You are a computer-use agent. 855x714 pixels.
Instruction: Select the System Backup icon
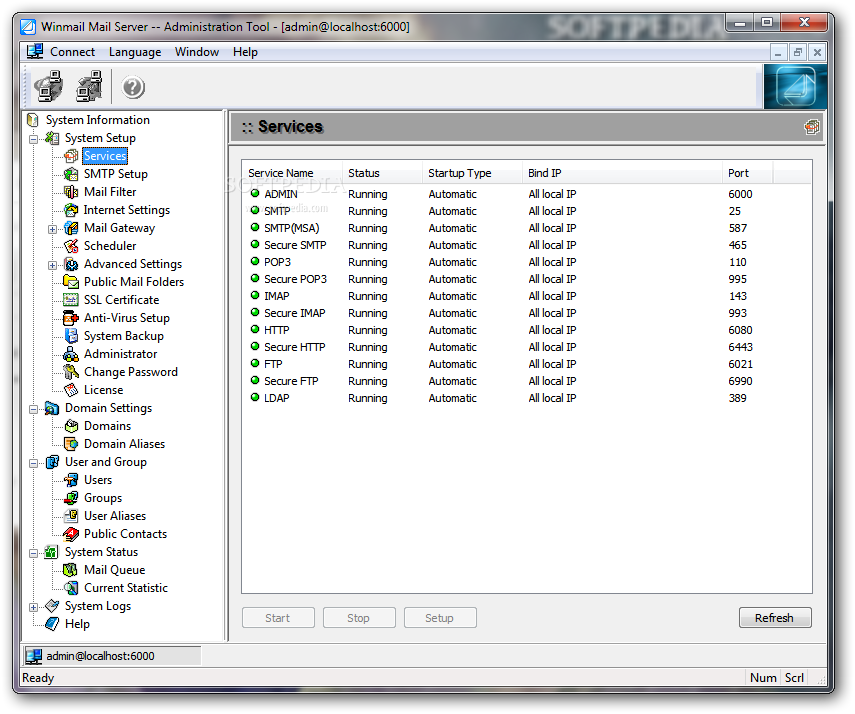[x=71, y=336]
